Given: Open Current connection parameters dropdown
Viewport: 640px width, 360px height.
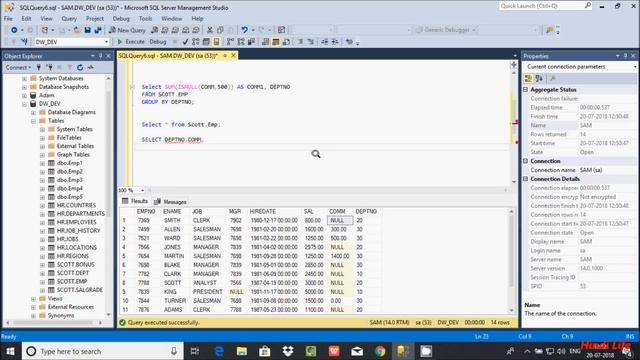Looking at the screenshot, I should tap(635, 67).
